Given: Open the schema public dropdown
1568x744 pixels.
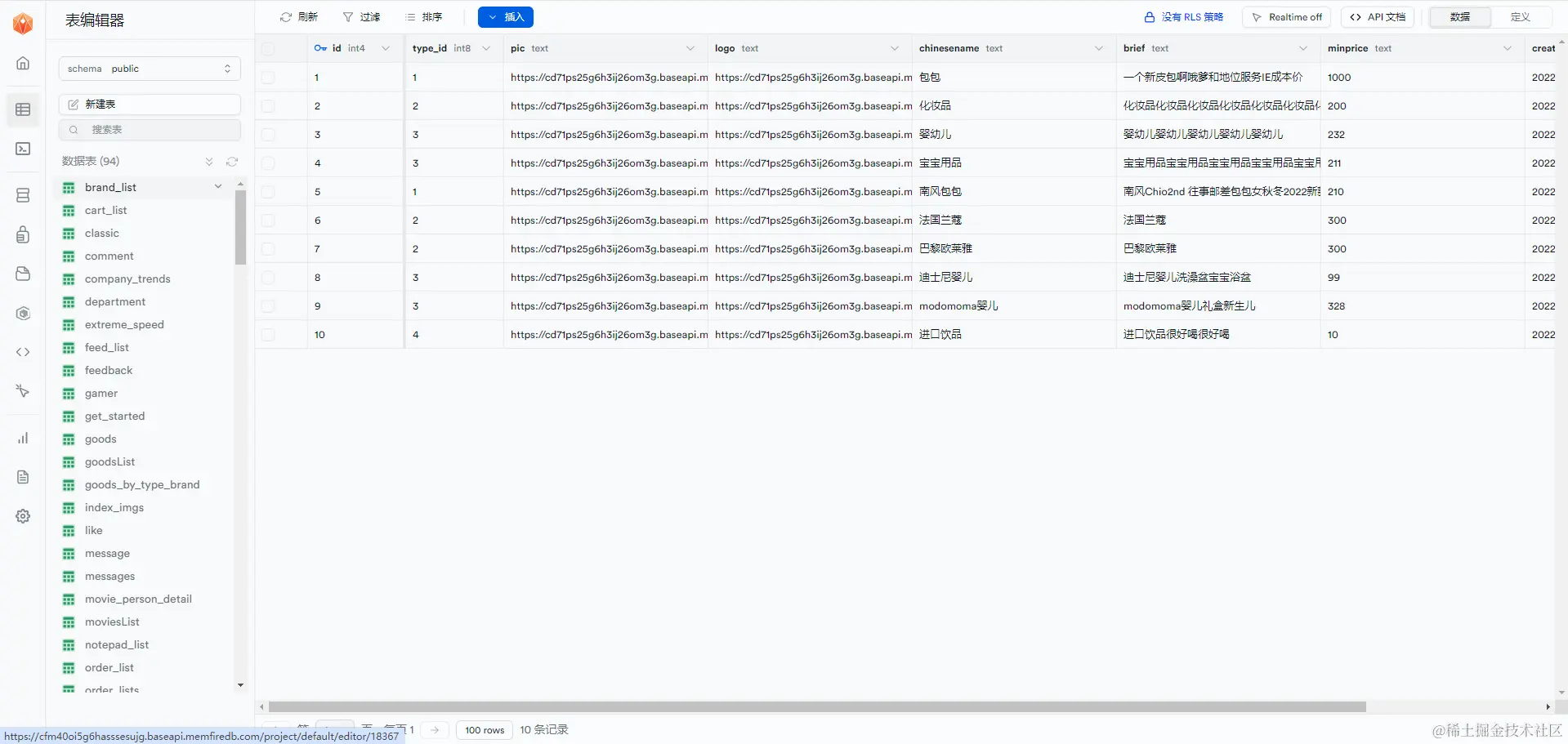Looking at the screenshot, I should click(150, 69).
